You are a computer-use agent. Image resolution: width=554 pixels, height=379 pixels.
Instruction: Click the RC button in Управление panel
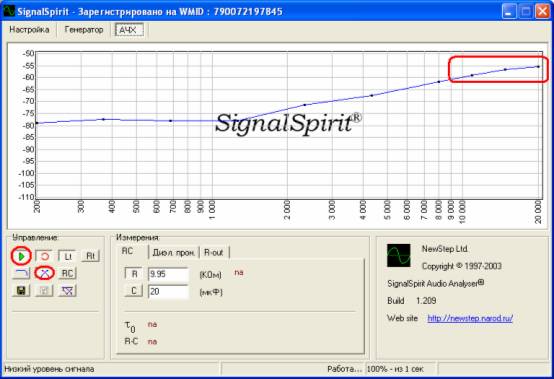click(x=67, y=273)
